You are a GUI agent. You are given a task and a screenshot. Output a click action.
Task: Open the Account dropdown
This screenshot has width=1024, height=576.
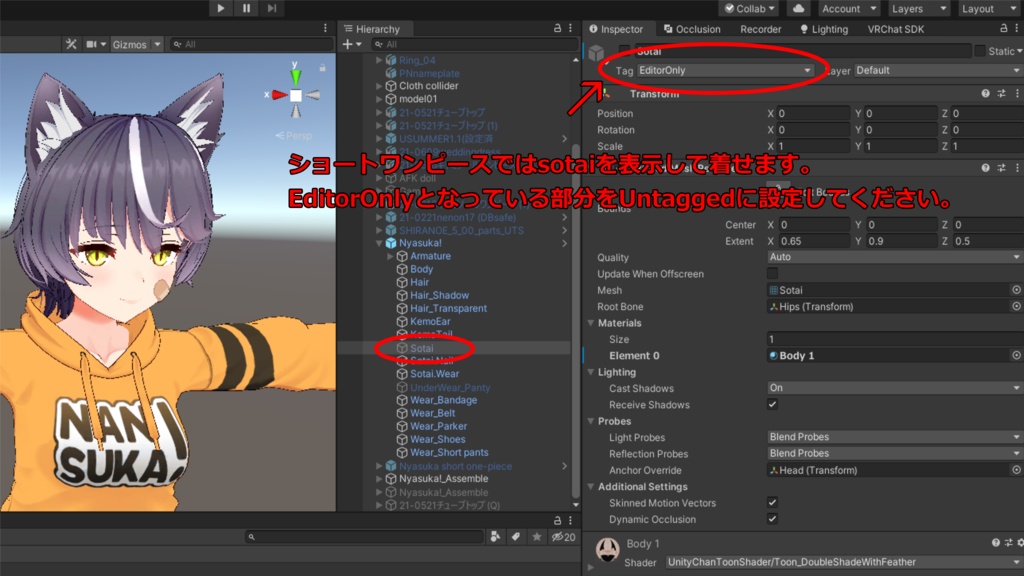pos(848,8)
